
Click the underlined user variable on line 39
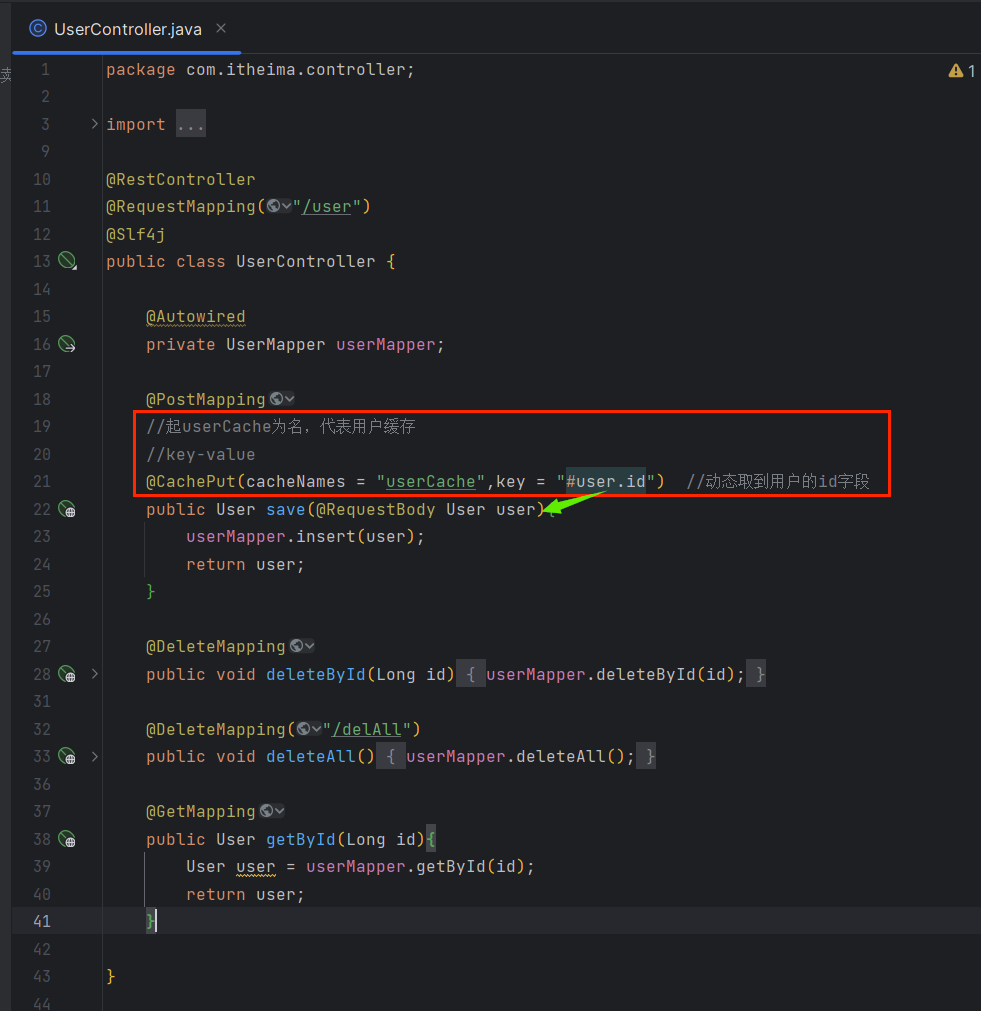coord(255,867)
